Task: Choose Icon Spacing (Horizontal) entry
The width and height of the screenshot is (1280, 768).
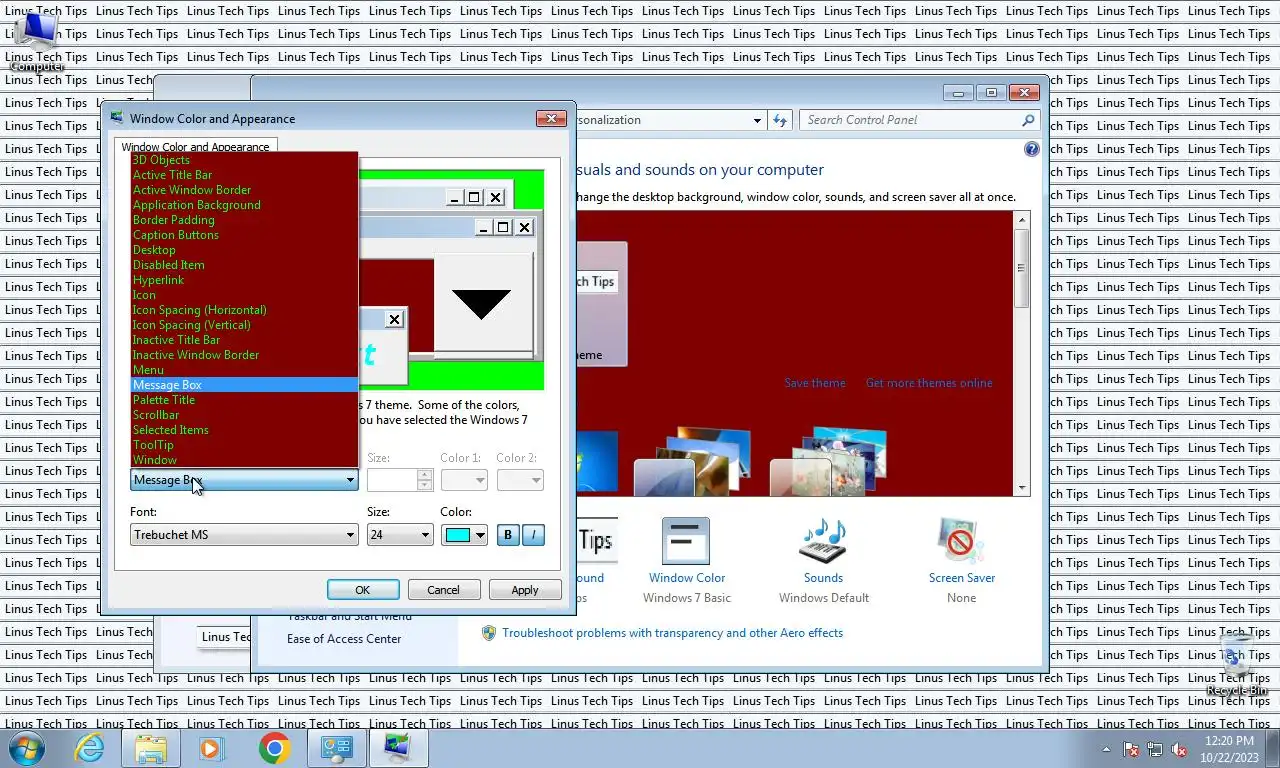Action: [x=244, y=310]
